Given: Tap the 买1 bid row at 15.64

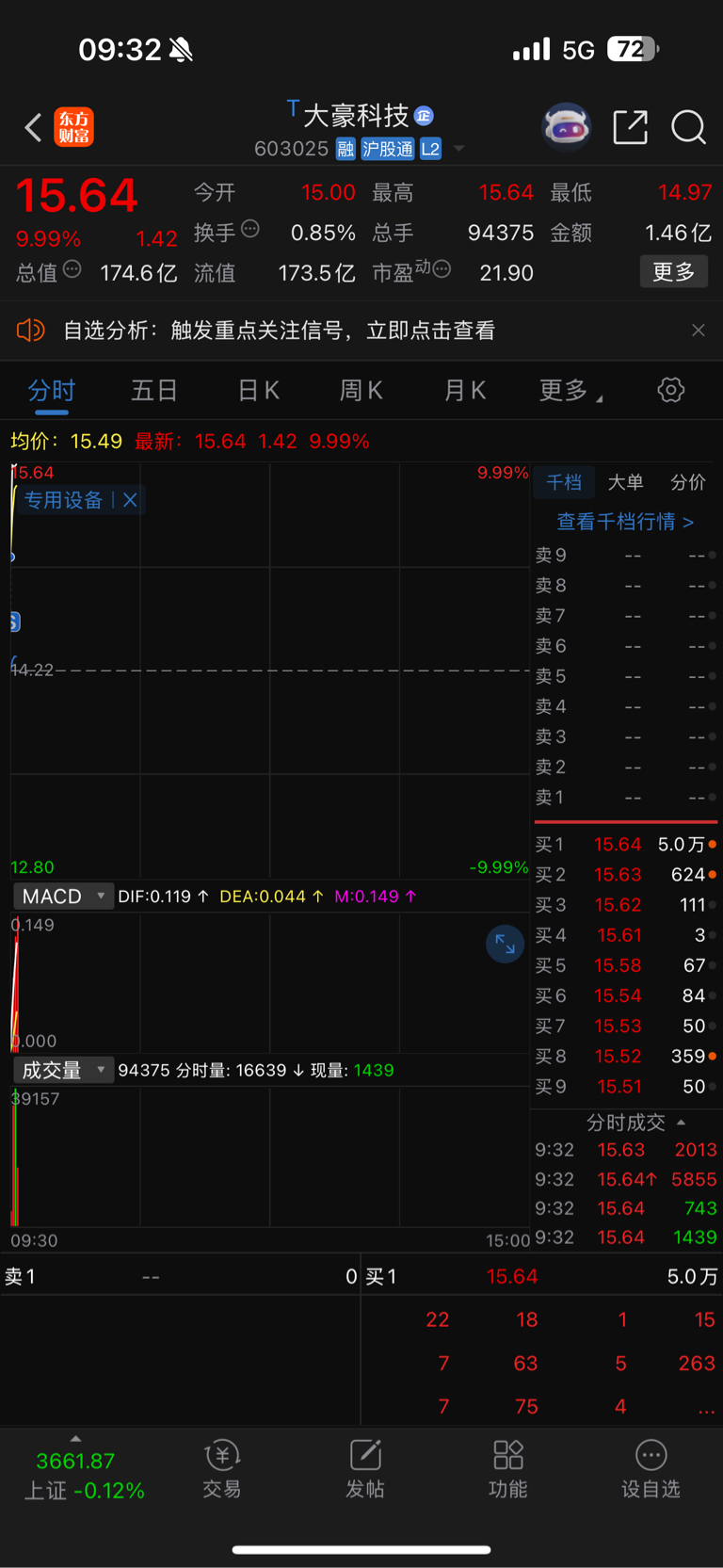Looking at the screenshot, I should [626, 845].
